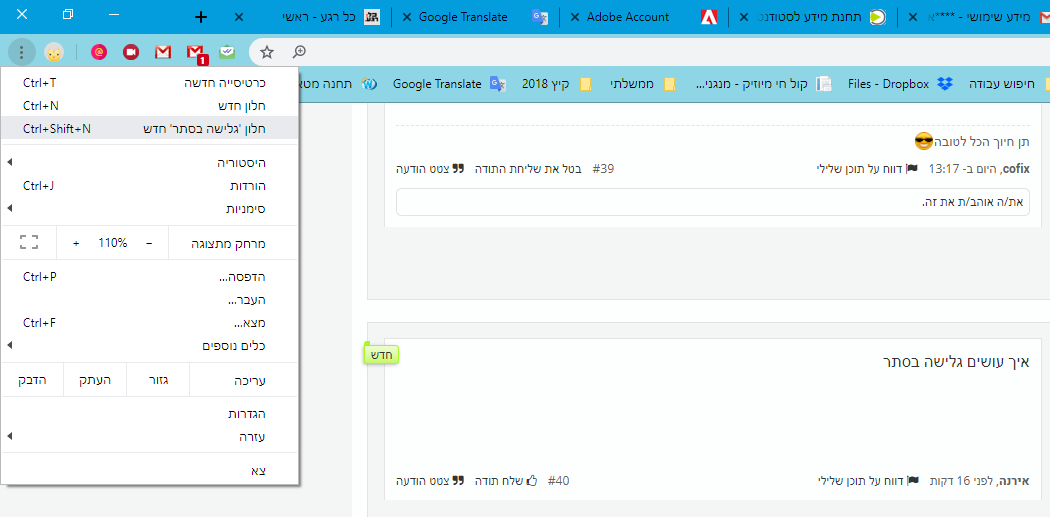Screen dimensions: 1050x517
Task: Open הגדרות (settings) from the menu
Action: pos(150,414)
